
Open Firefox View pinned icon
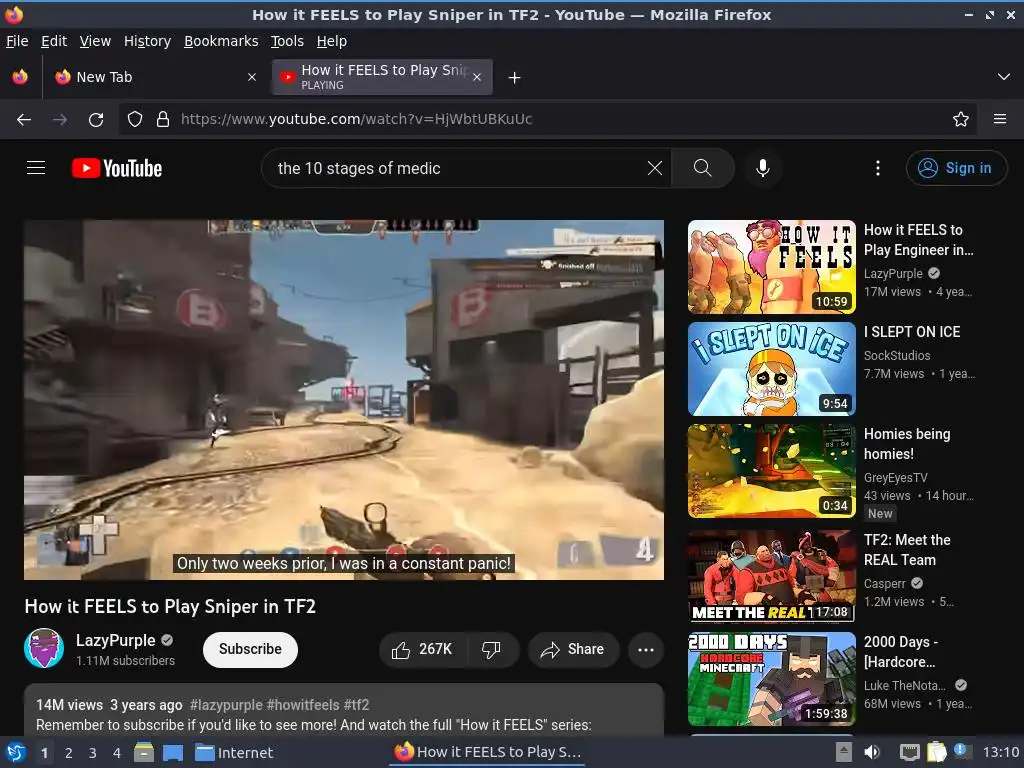20,77
